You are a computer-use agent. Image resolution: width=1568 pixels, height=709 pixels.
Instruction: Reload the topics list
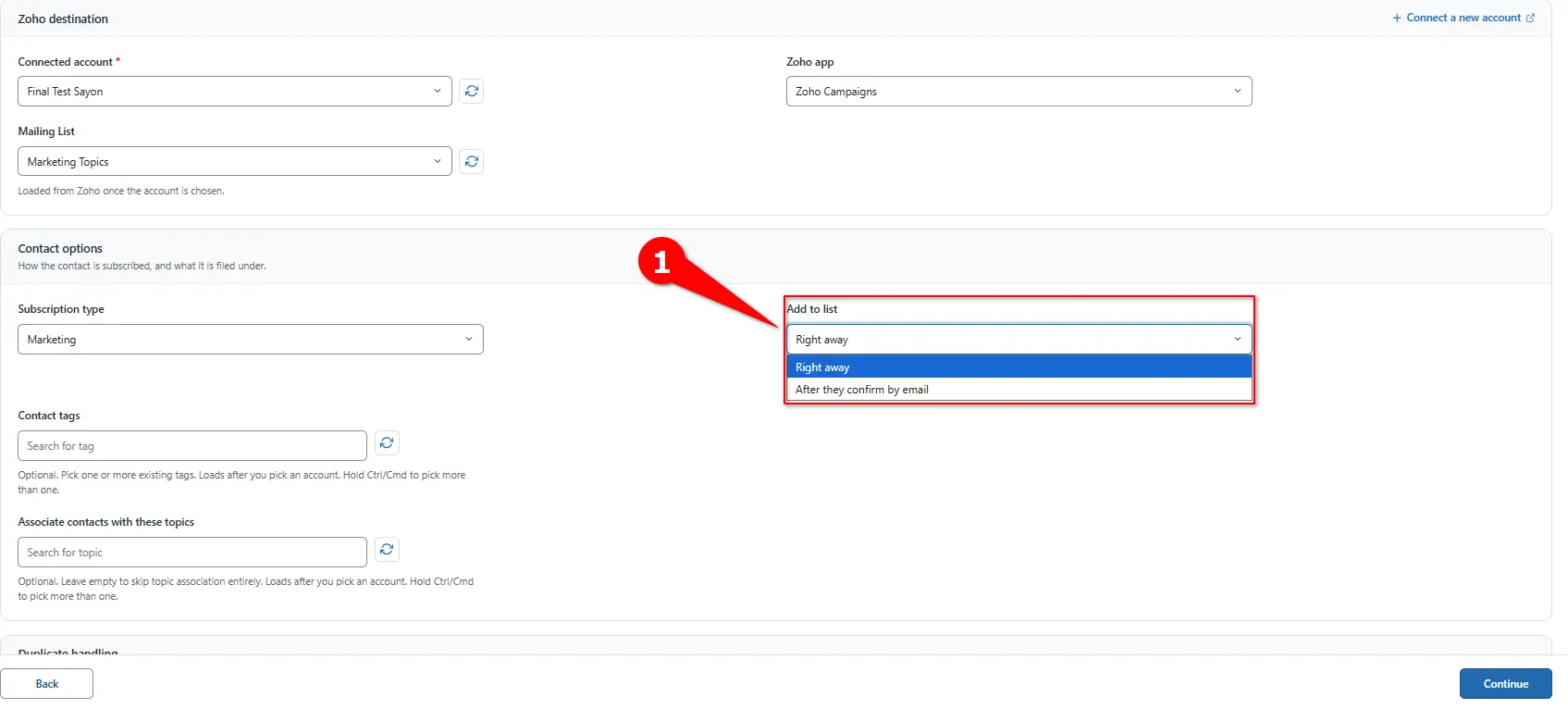tap(387, 550)
